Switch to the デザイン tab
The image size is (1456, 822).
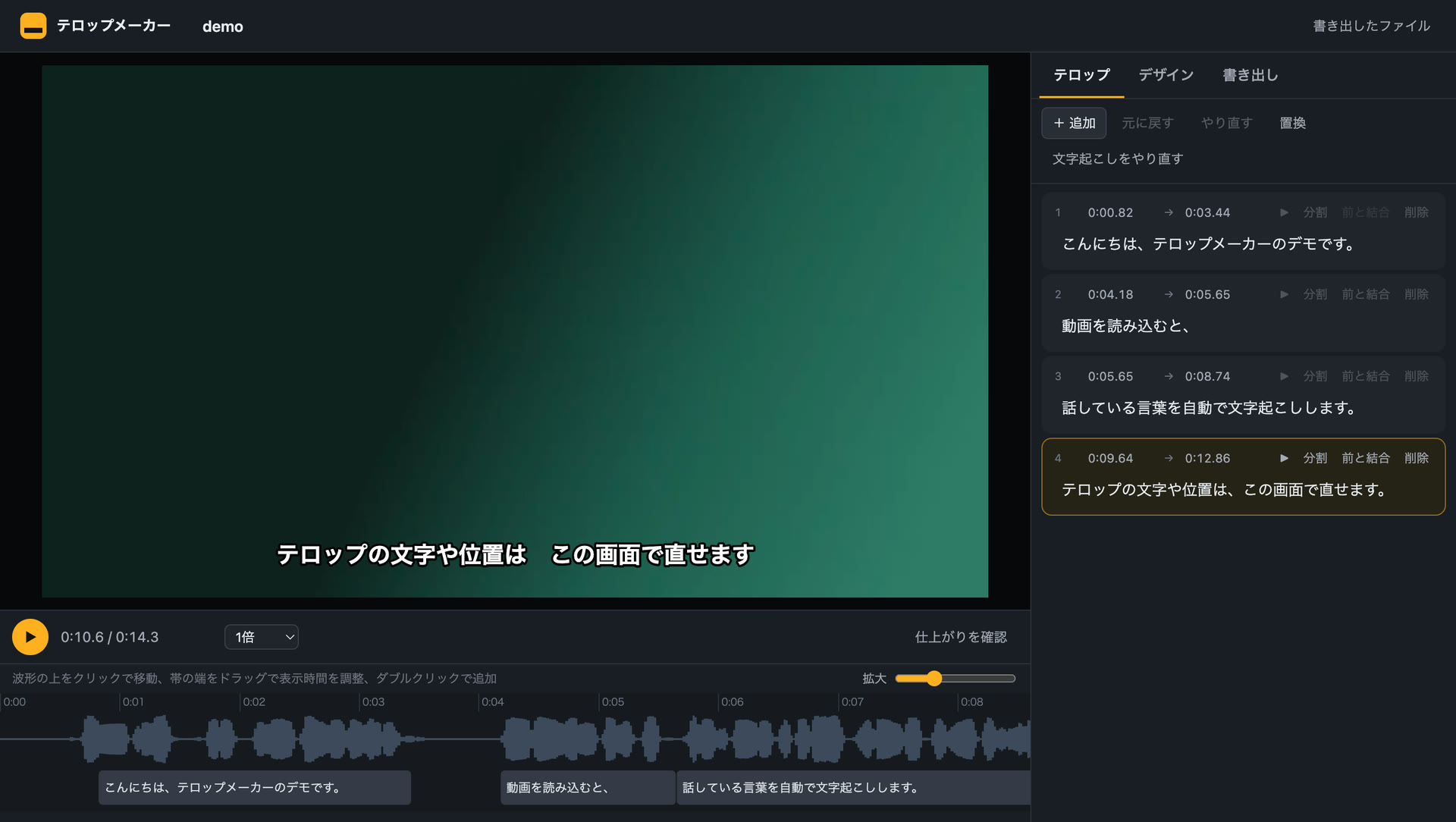point(1166,75)
